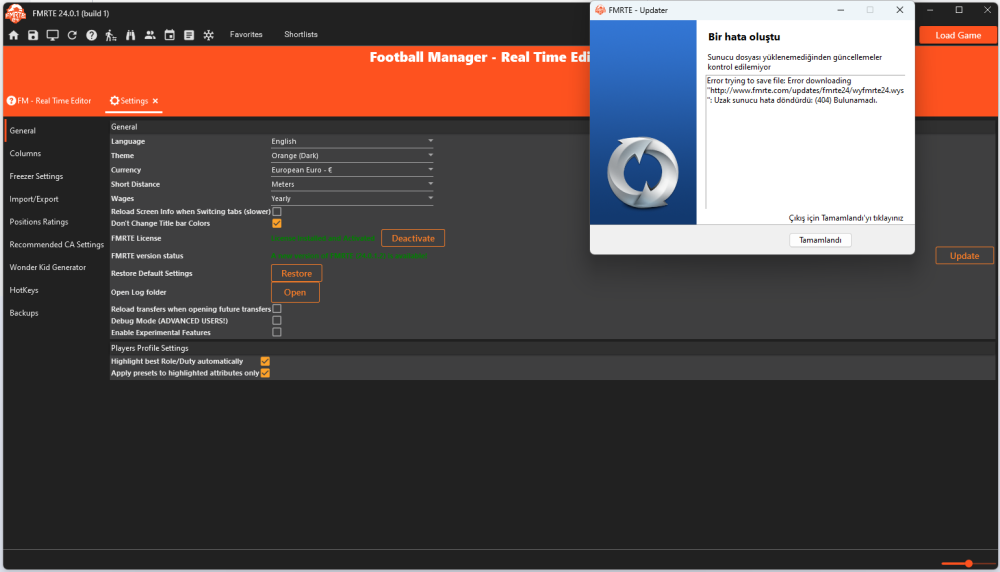The image size is (1000, 572).
Task: Click Updater dialog title bar icon
Action: [x=600, y=10]
